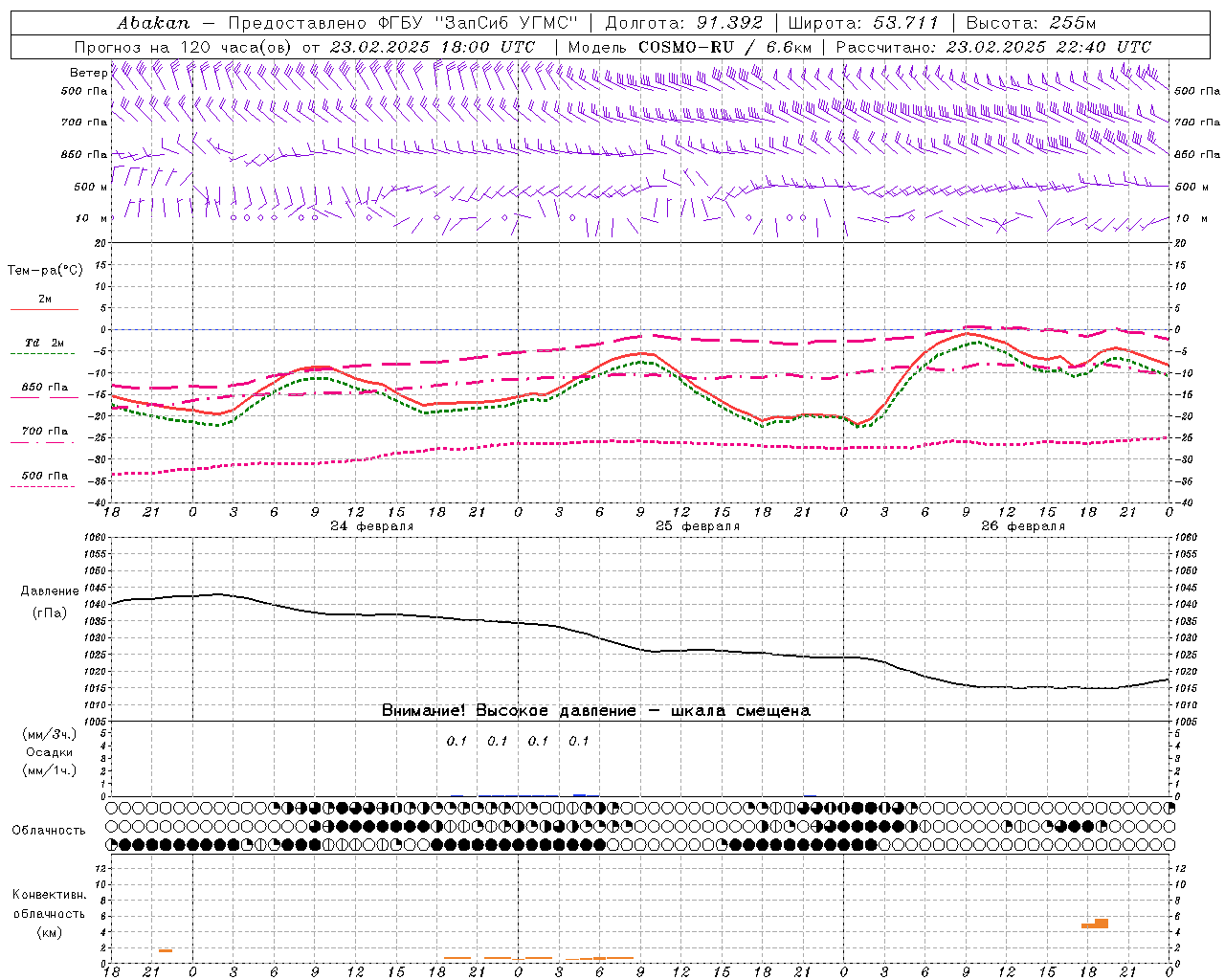Click the 'Давление' pressure panel label
Screen dimensions: 1225x980
50,591
